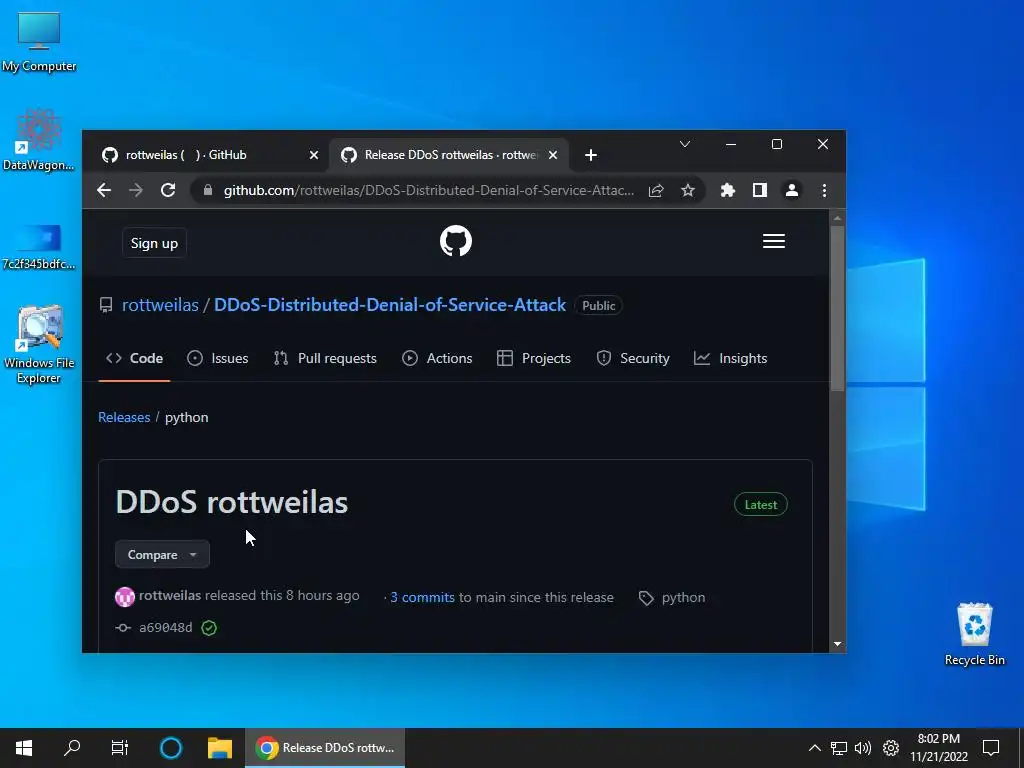Open the GitHub hamburger navigation menu
This screenshot has height=768, width=1024.
coord(773,242)
